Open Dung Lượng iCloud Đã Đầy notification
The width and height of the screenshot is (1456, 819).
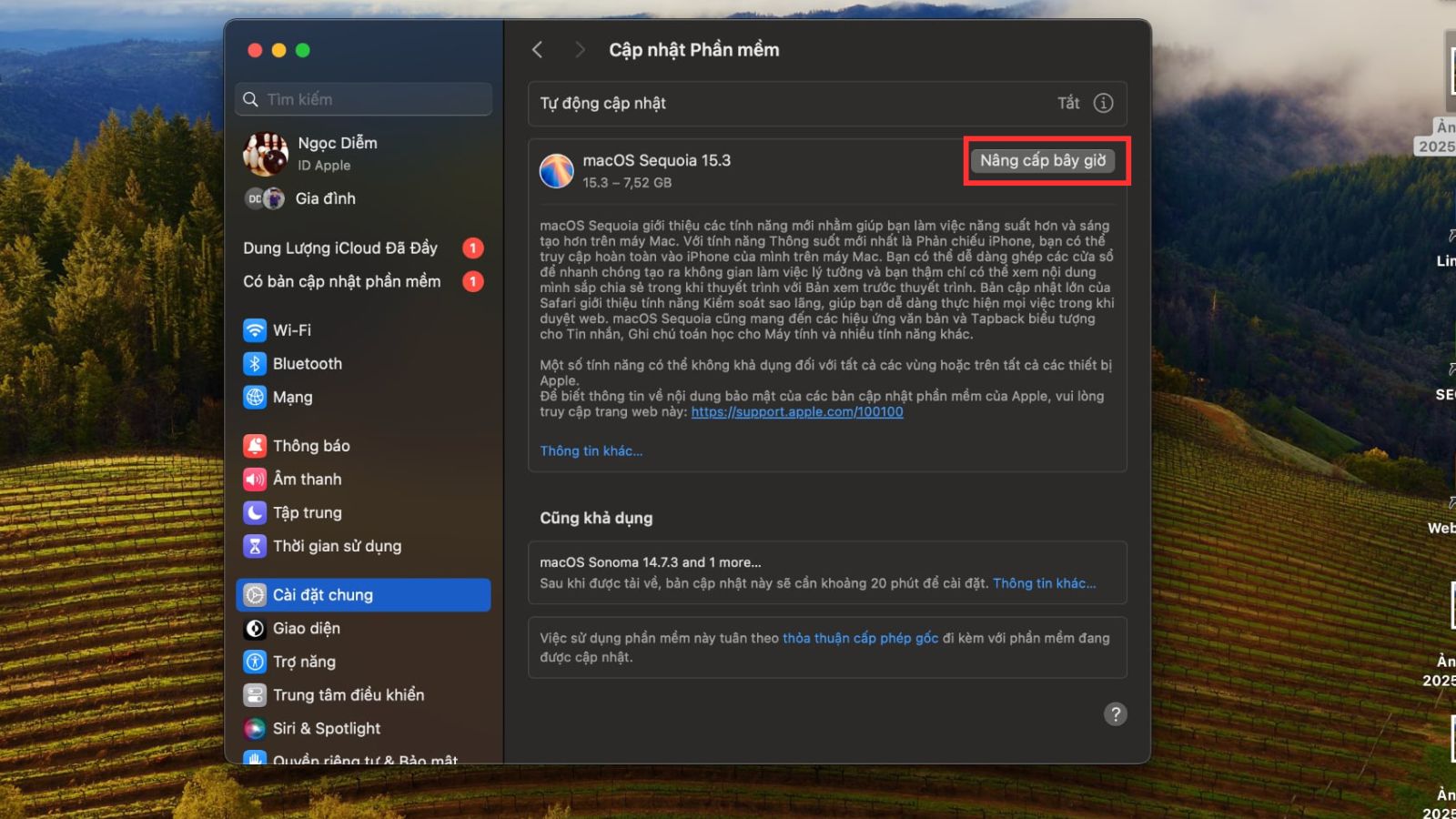point(363,248)
